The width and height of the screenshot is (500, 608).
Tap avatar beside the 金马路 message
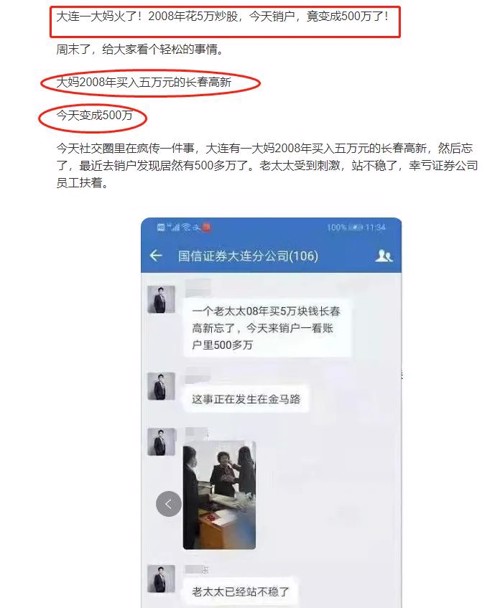coord(161,386)
